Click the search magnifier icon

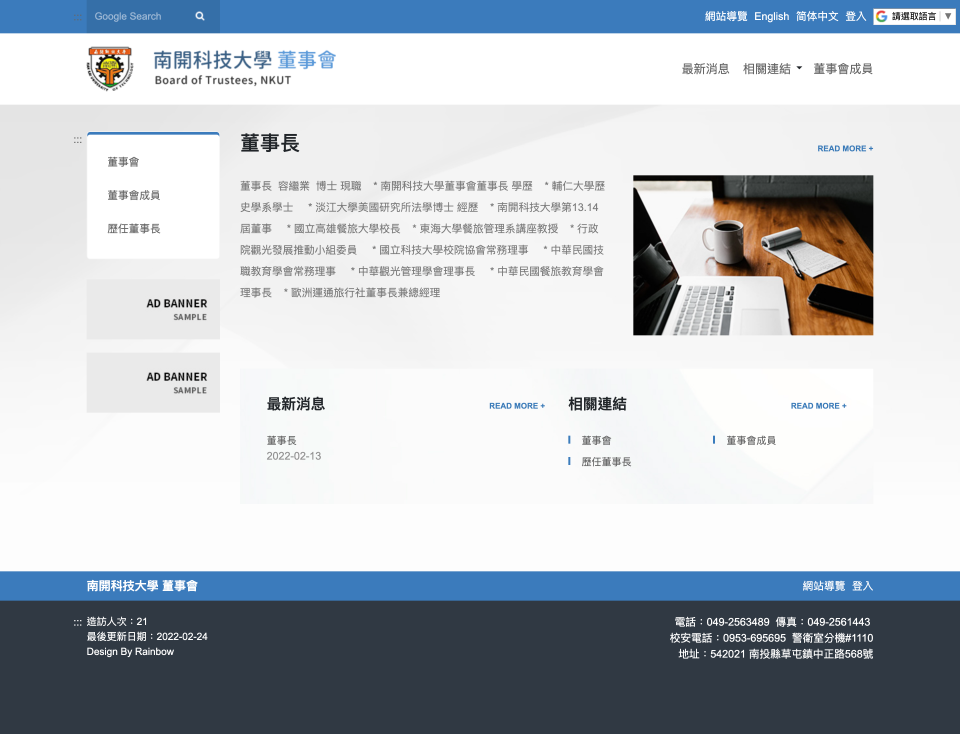click(x=200, y=16)
